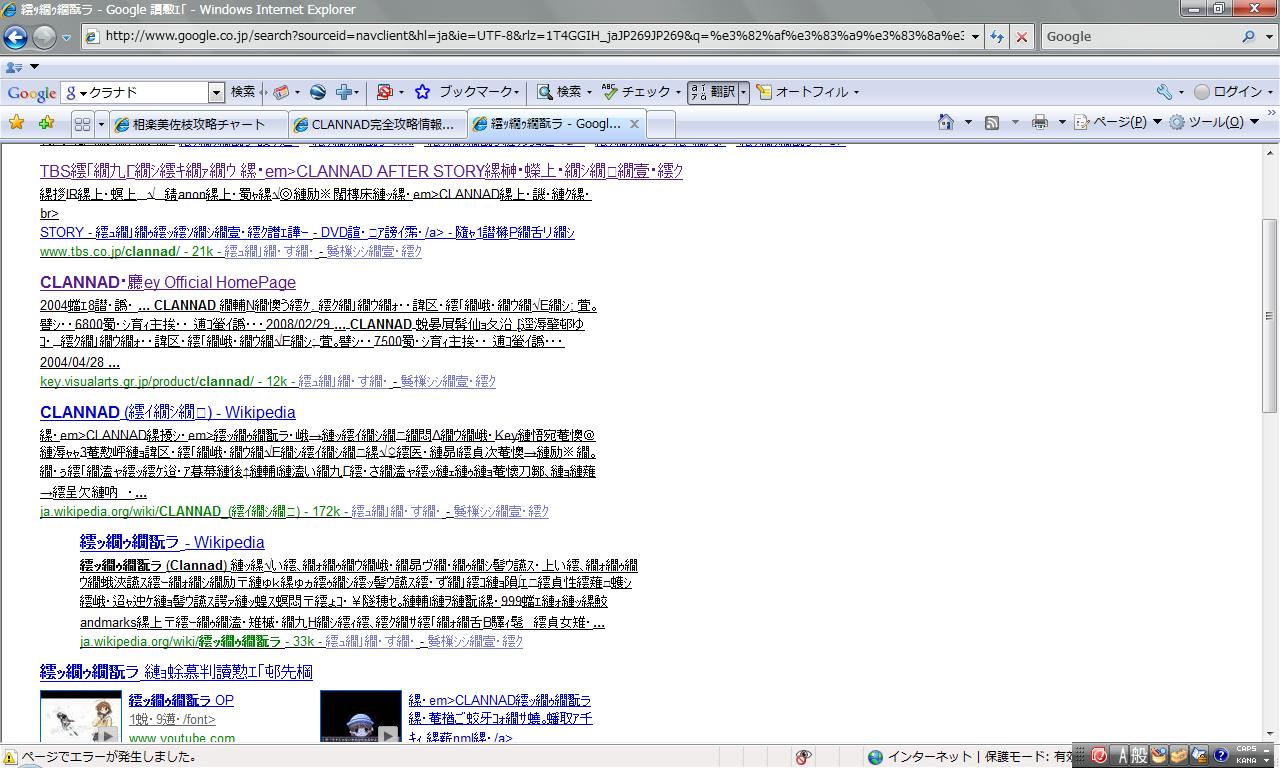Viewport: 1280px width, 768px height.
Task: Click the page error warning icon in status bar
Action: click(10, 757)
